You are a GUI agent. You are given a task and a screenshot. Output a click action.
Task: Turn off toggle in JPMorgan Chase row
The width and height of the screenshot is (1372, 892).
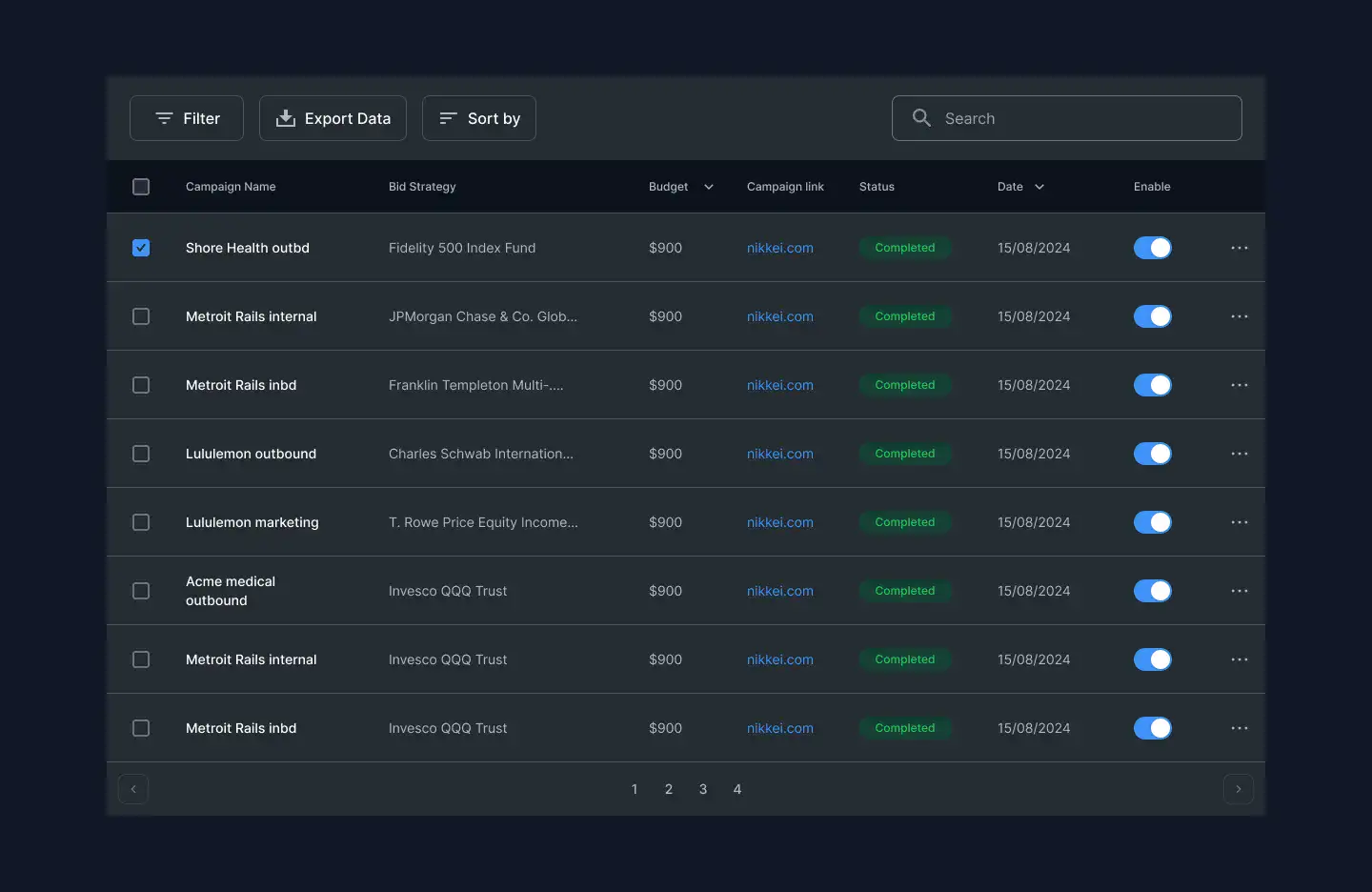point(1153,316)
